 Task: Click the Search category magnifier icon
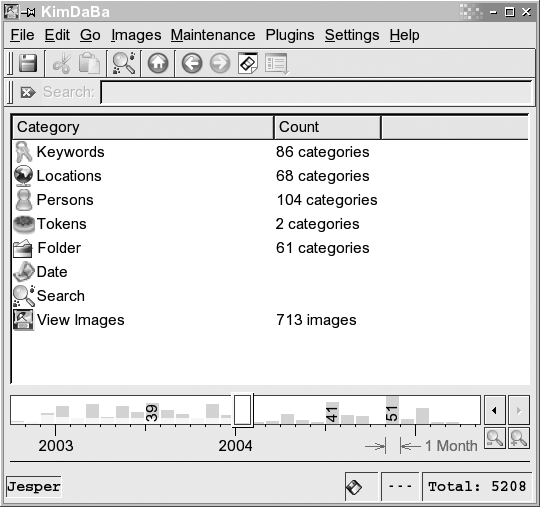point(24,296)
